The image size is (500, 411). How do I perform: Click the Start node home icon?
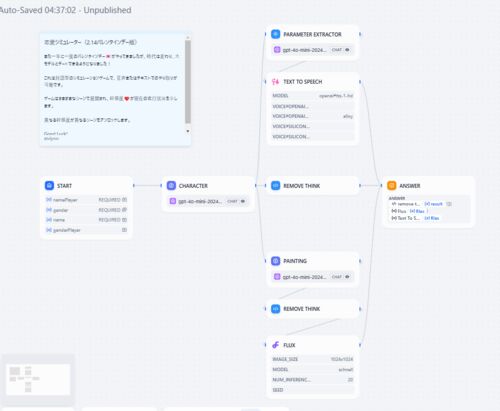click(49, 186)
